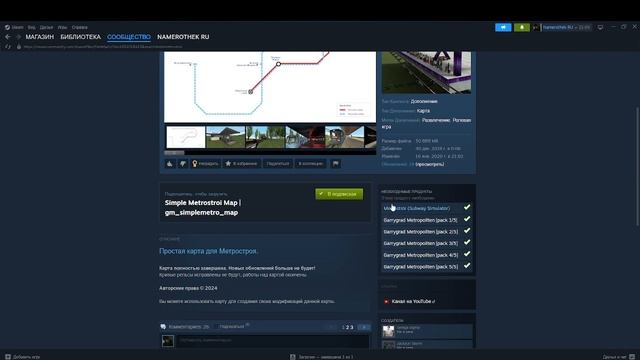Click the forward navigation arrow
The image size is (640, 360).
coord(18,37)
